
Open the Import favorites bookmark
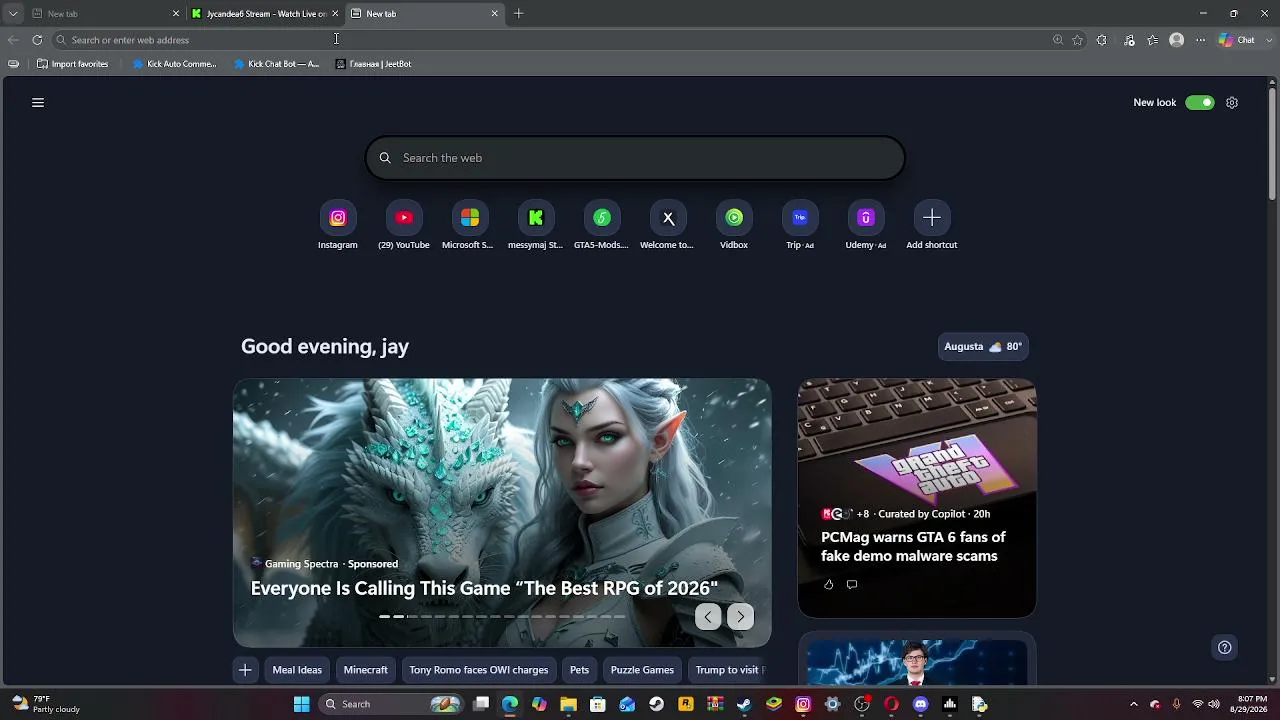pos(72,64)
